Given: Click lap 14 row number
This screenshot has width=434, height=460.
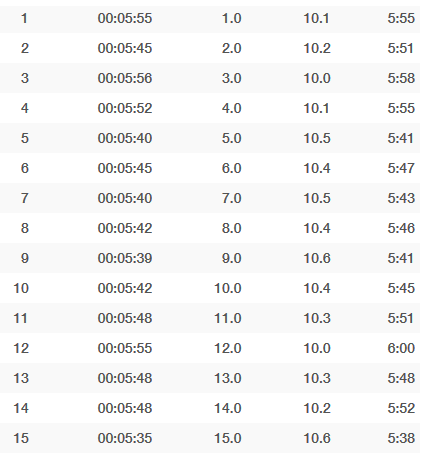Looking at the screenshot, I should pyautogui.click(x=21, y=408).
